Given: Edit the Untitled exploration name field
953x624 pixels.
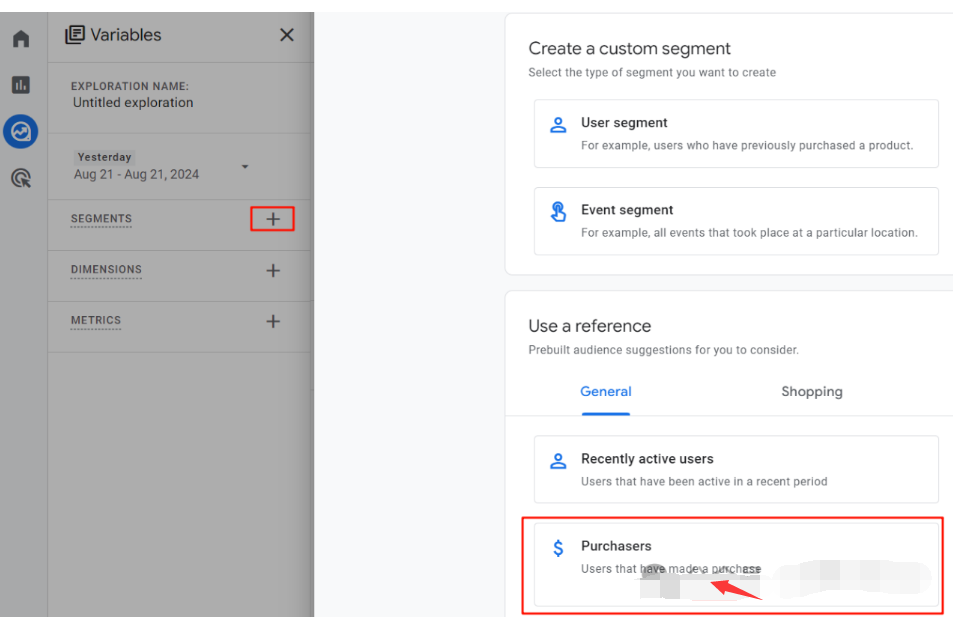Looking at the screenshot, I should [133, 102].
